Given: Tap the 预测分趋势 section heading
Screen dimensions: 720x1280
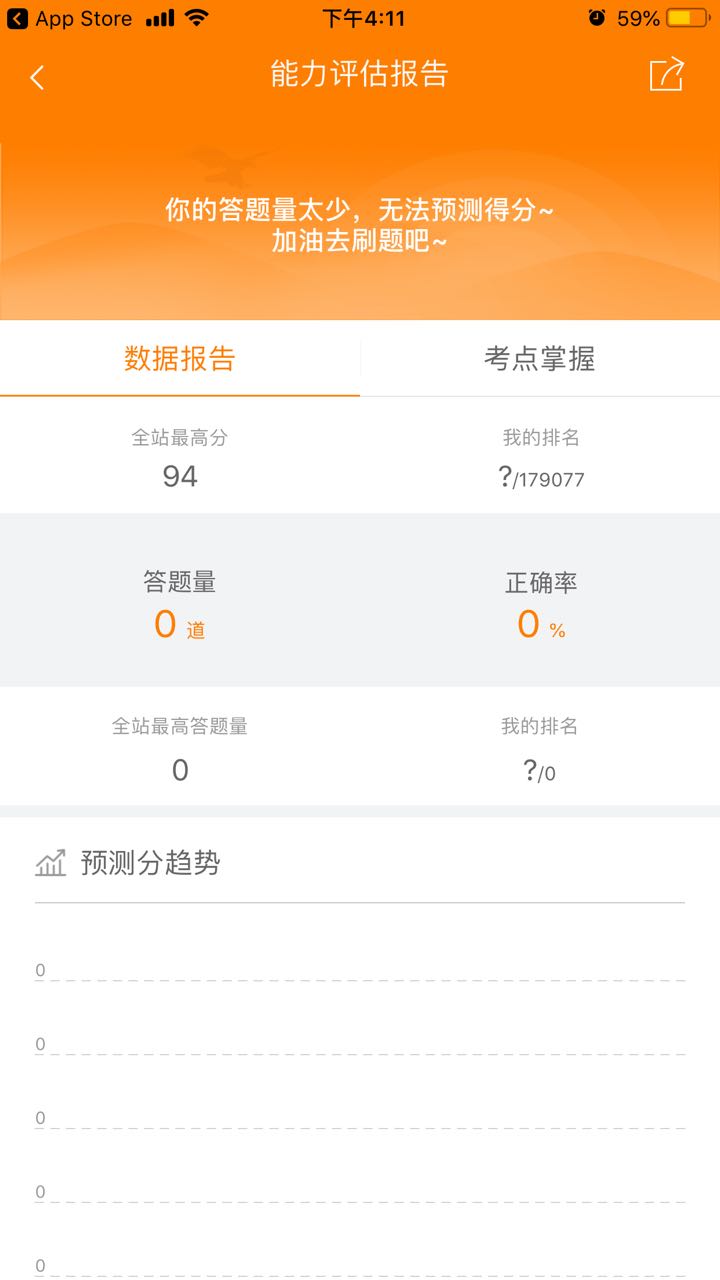Looking at the screenshot, I should 150,863.
